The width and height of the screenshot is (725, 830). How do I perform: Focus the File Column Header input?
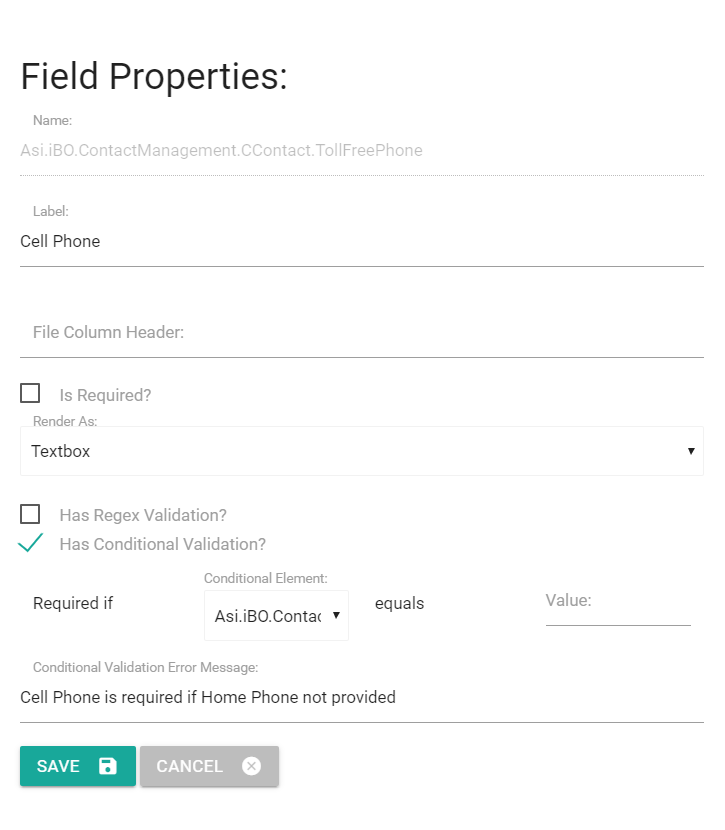pyautogui.click(x=361, y=333)
